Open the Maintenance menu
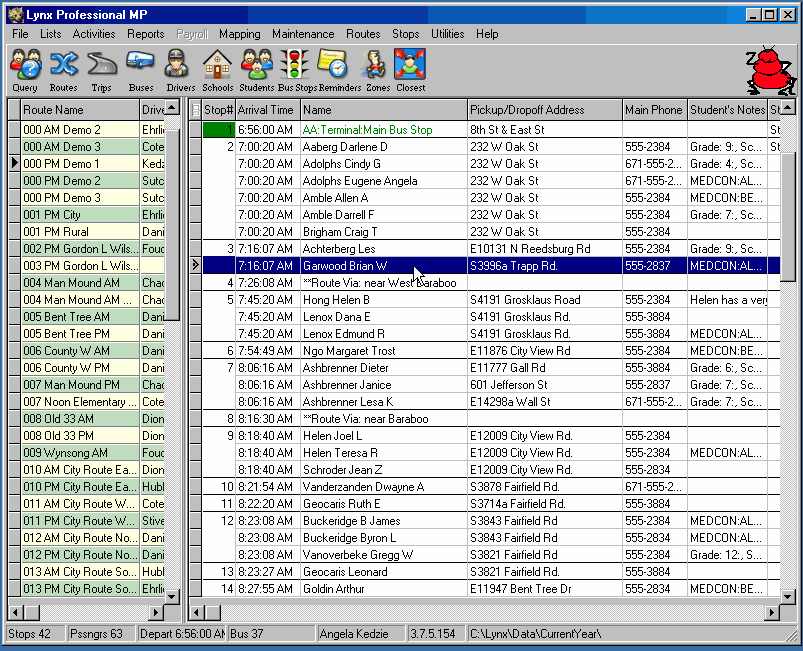 tap(303, 34)
